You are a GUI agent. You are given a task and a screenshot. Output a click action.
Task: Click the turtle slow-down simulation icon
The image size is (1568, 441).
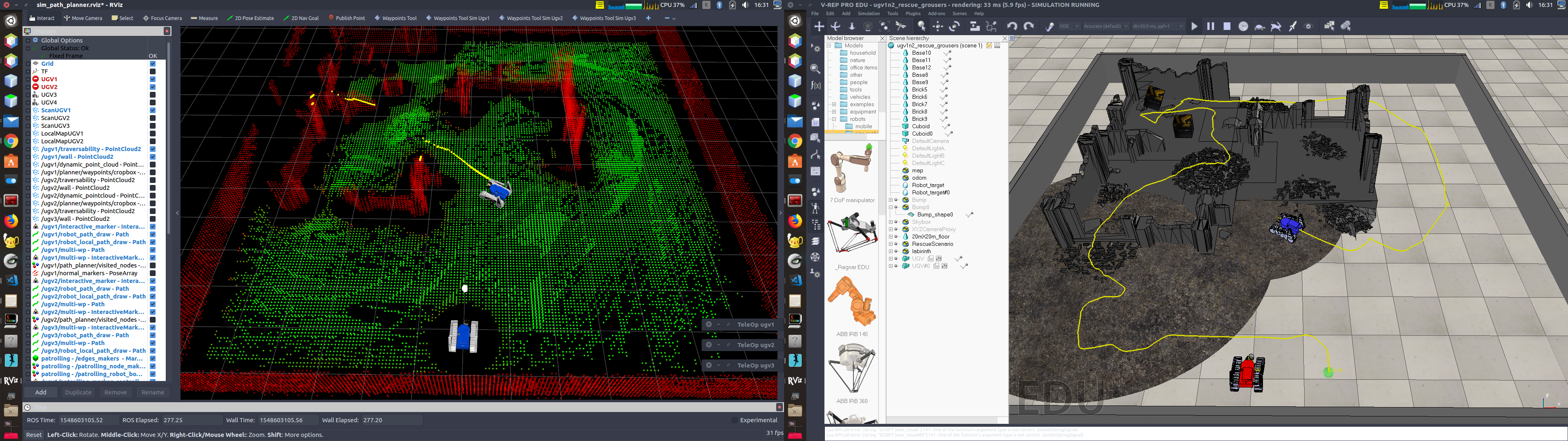1260,26
